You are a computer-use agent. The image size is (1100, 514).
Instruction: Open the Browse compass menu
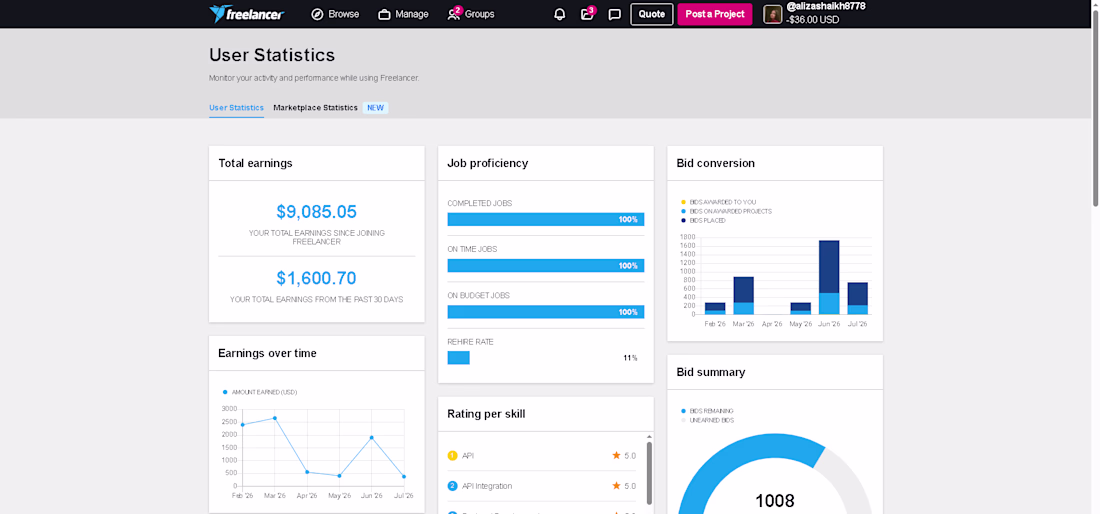[335, 14]
